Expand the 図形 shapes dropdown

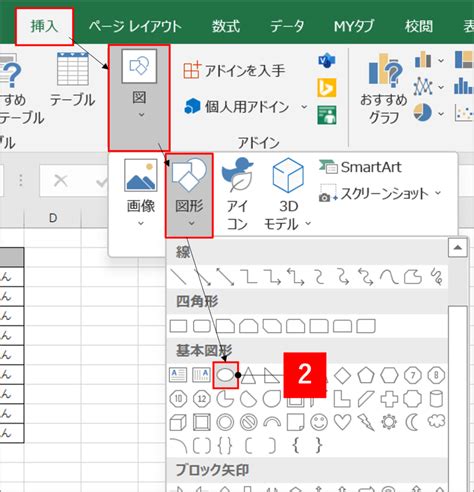[189, 195]
